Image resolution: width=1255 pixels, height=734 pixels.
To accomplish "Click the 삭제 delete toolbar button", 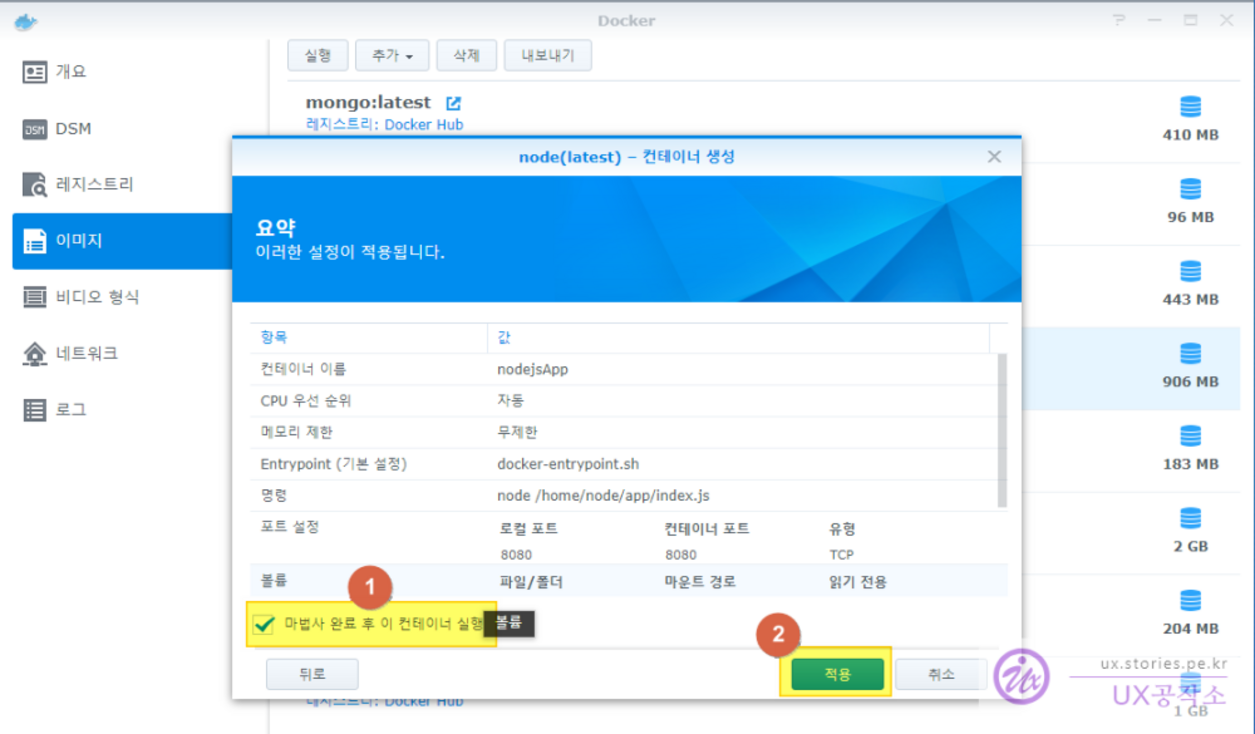I will 466,56.
